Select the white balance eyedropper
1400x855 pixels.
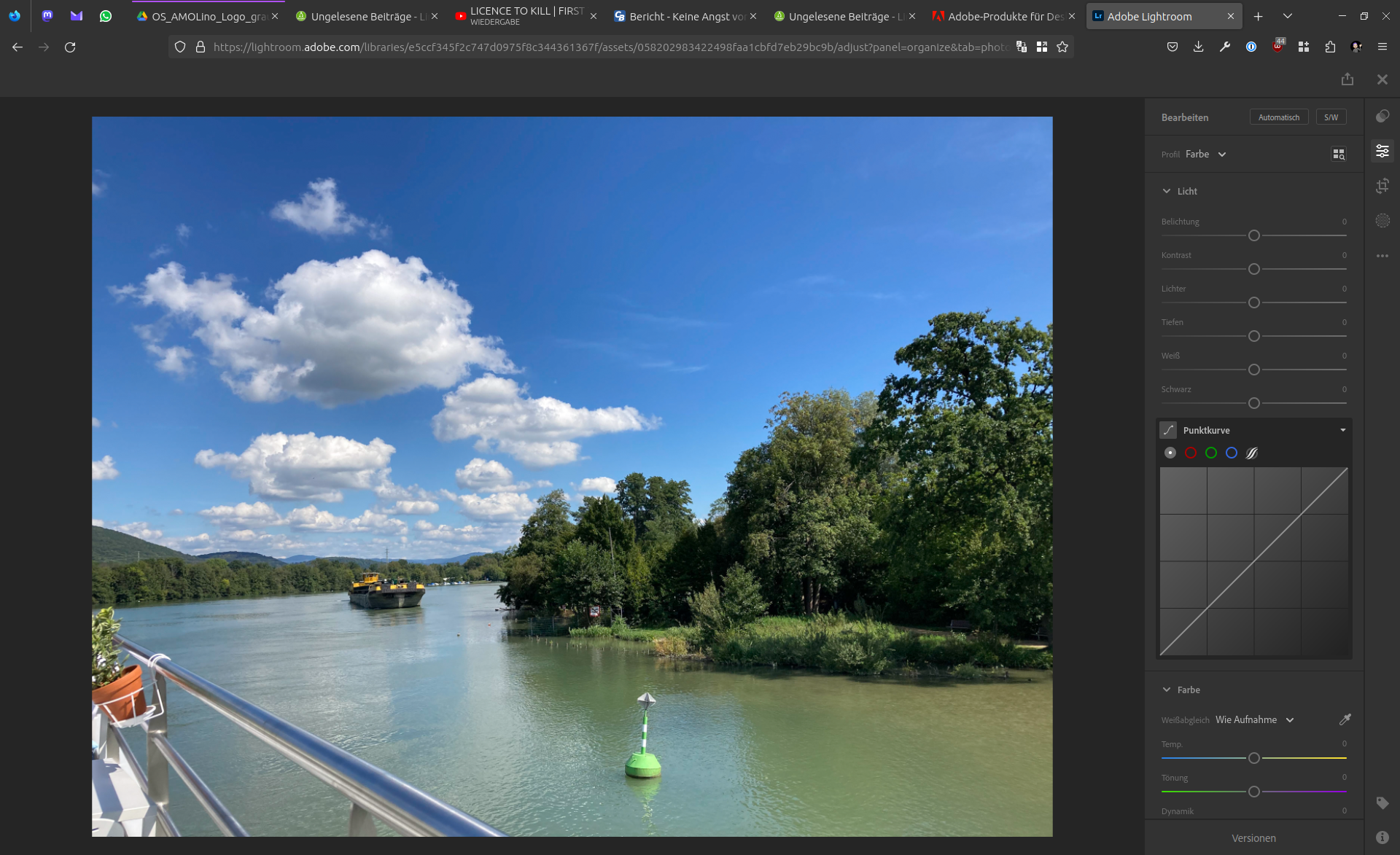1344,719
